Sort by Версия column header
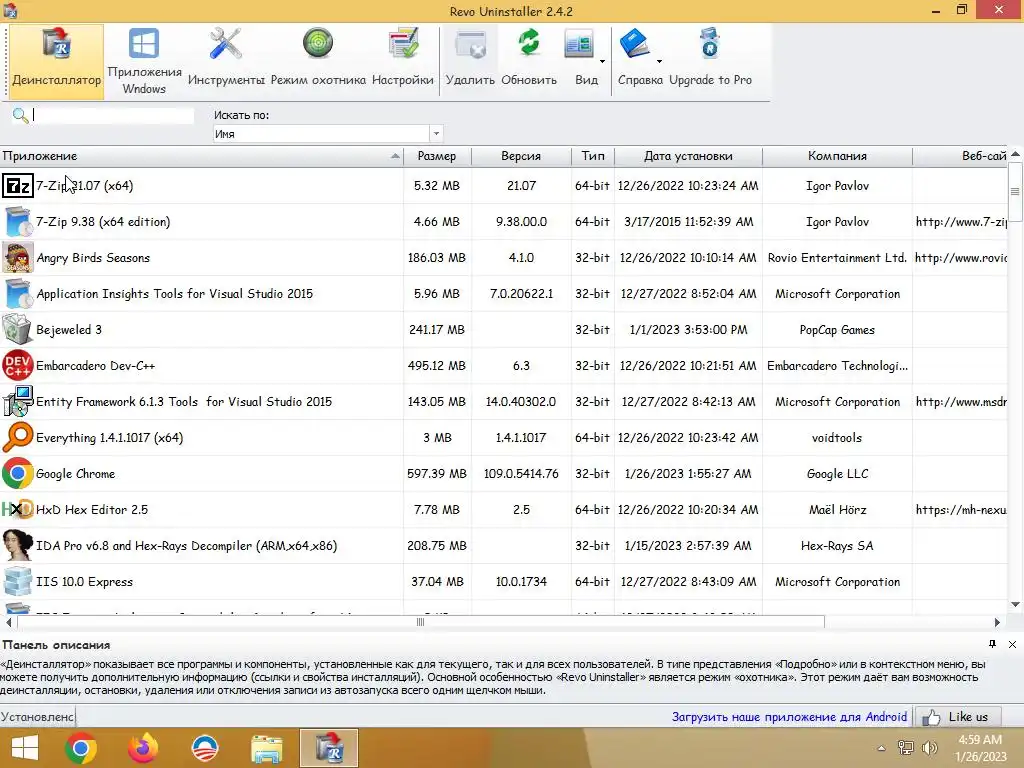 pos(521,156)
